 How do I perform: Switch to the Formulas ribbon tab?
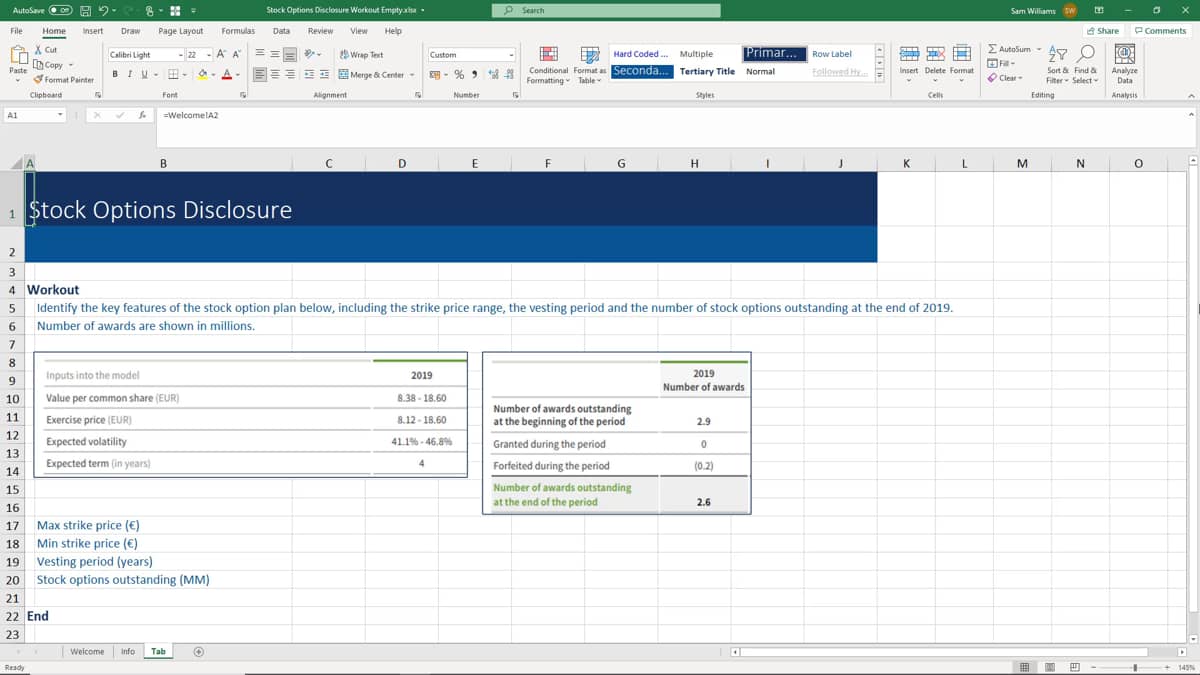pyautogui.click(x=238, y=31)
